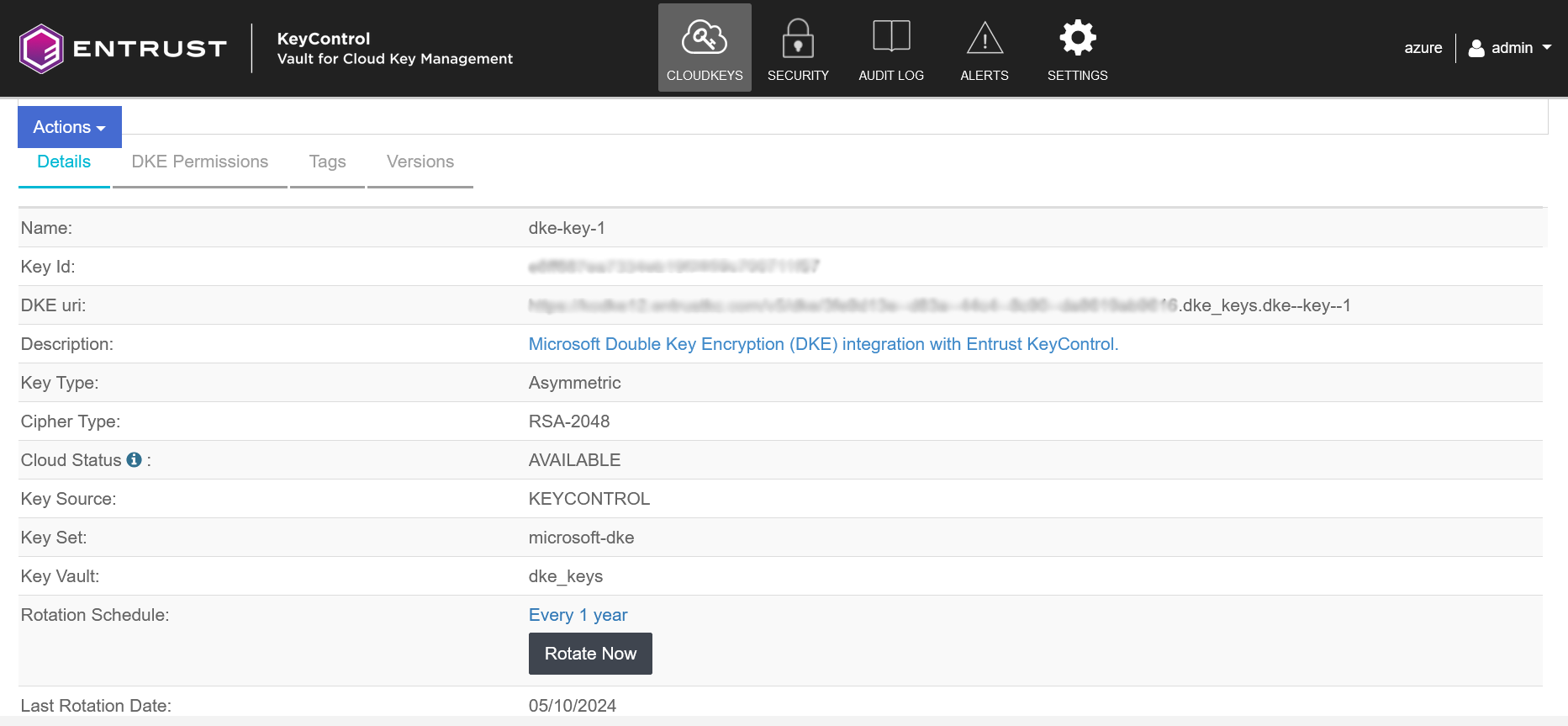Open the Settings gear icon
The image size is (1568, 726).
[x=1078, y=37]
